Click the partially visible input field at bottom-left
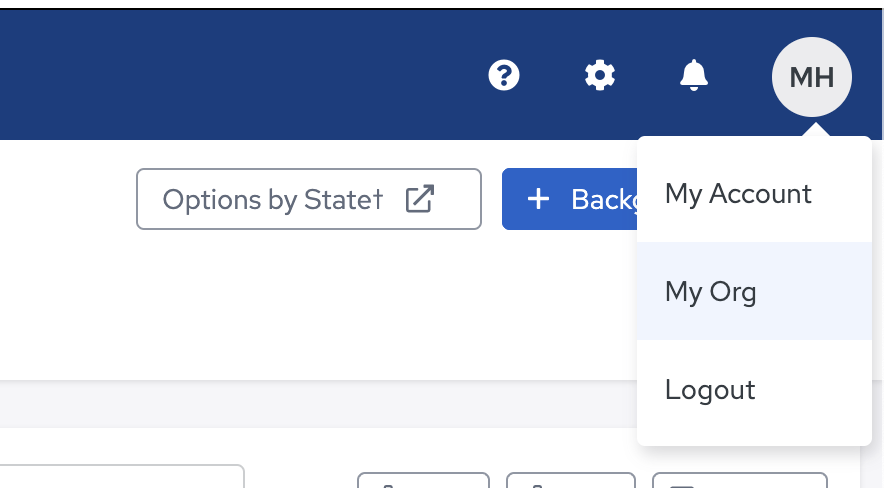Image resolution: width=884 pixels, height=488 pixels. coord(122,477)
